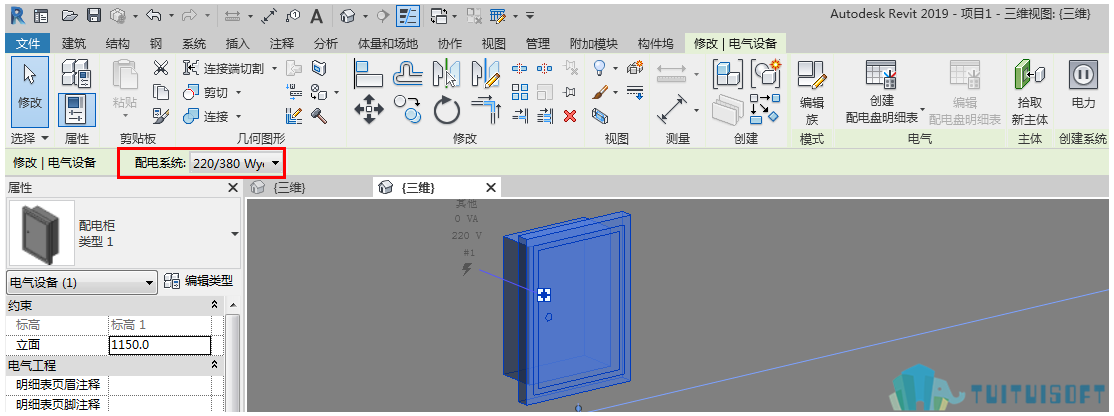The height and width of the screenshot is (416, 1114).
Task: Open Type Properties icon above 属性
Action: point(75,74)
